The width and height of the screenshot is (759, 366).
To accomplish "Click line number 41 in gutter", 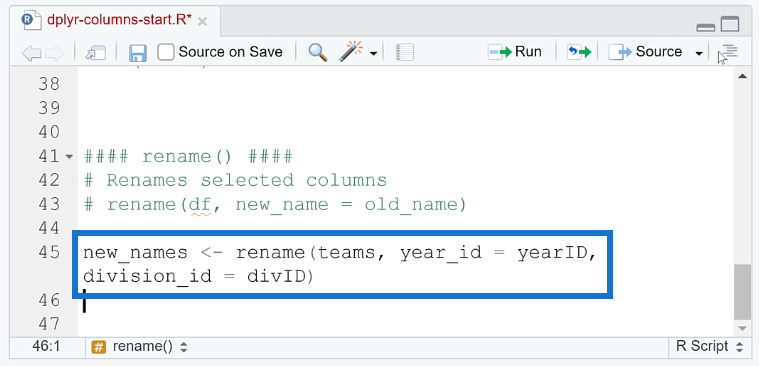I will 48,156.
